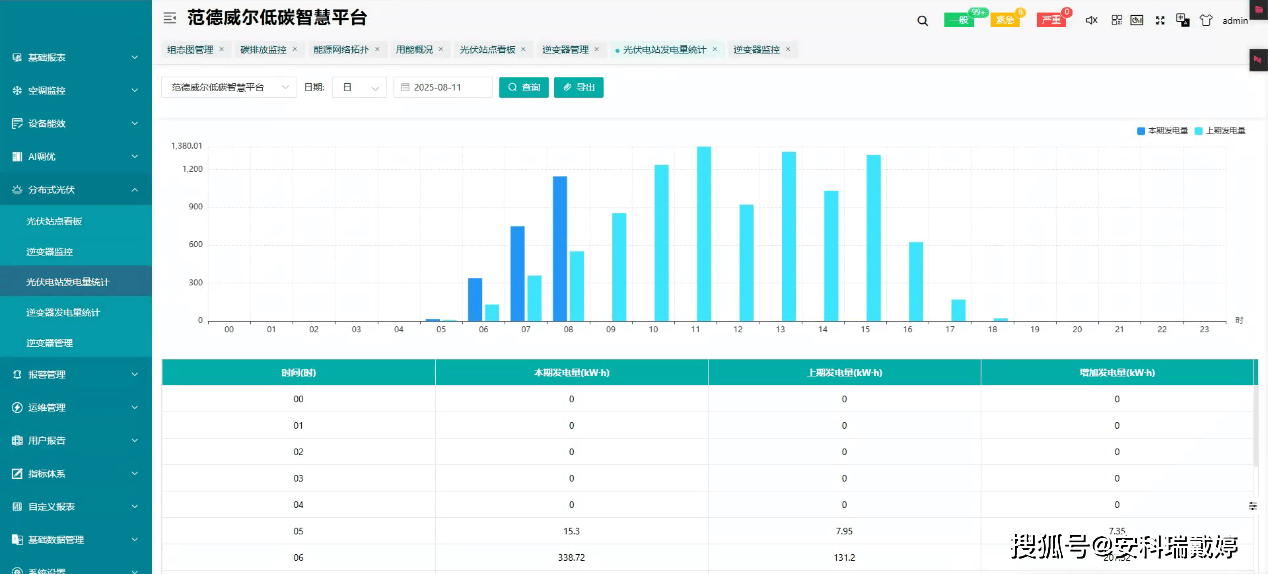Screen dimensions: 1268x574
Task: Click the 2025-08-11 date input field
Action: [443, 87]
